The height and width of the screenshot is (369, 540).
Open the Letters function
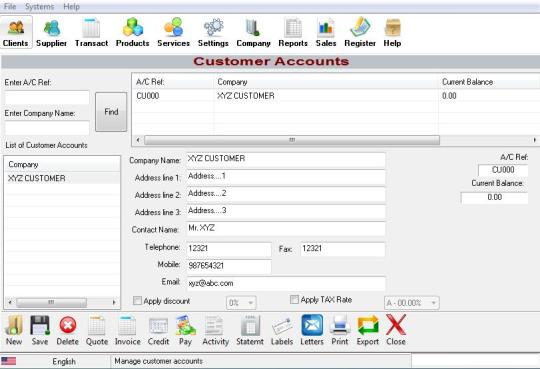[x=312, y=330]
